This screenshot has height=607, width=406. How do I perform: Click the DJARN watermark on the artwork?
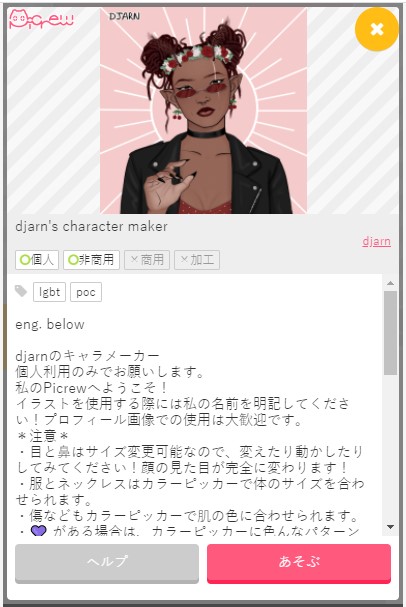125,16
